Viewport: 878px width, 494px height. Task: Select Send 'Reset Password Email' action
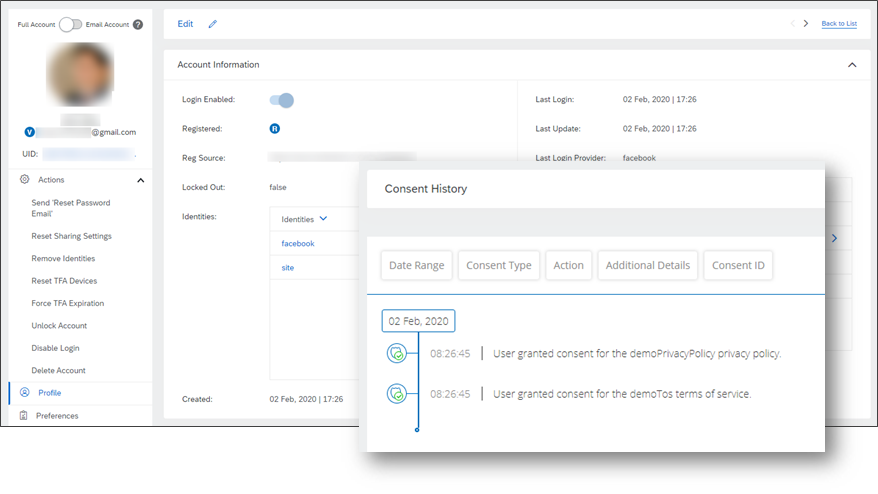71,208
